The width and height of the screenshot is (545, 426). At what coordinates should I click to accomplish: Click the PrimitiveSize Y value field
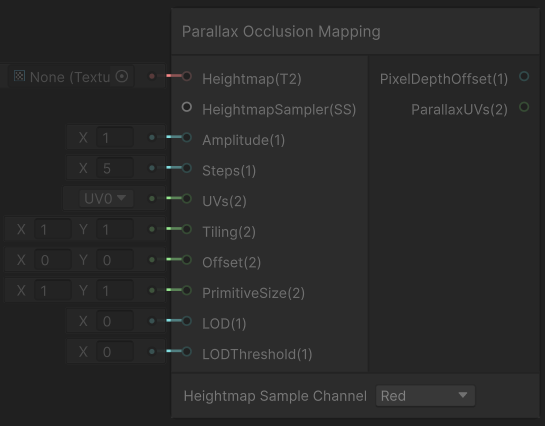115,290
